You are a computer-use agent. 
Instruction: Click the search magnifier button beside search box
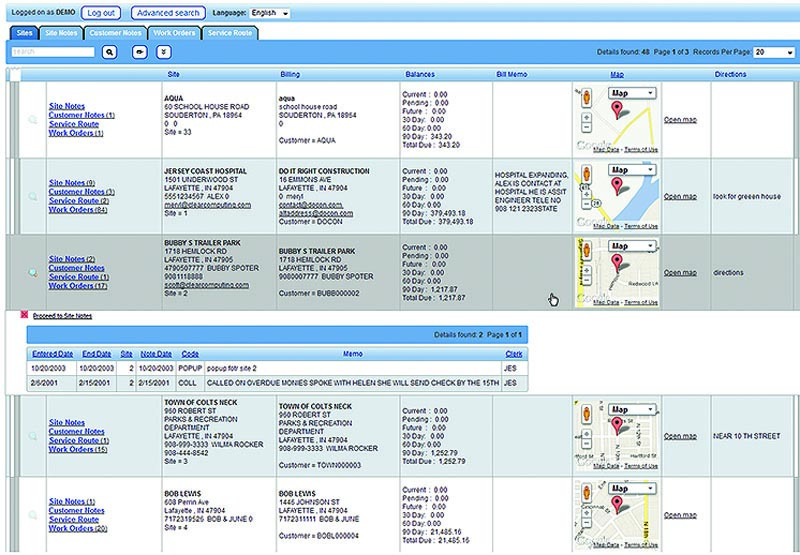click(110, 51)
